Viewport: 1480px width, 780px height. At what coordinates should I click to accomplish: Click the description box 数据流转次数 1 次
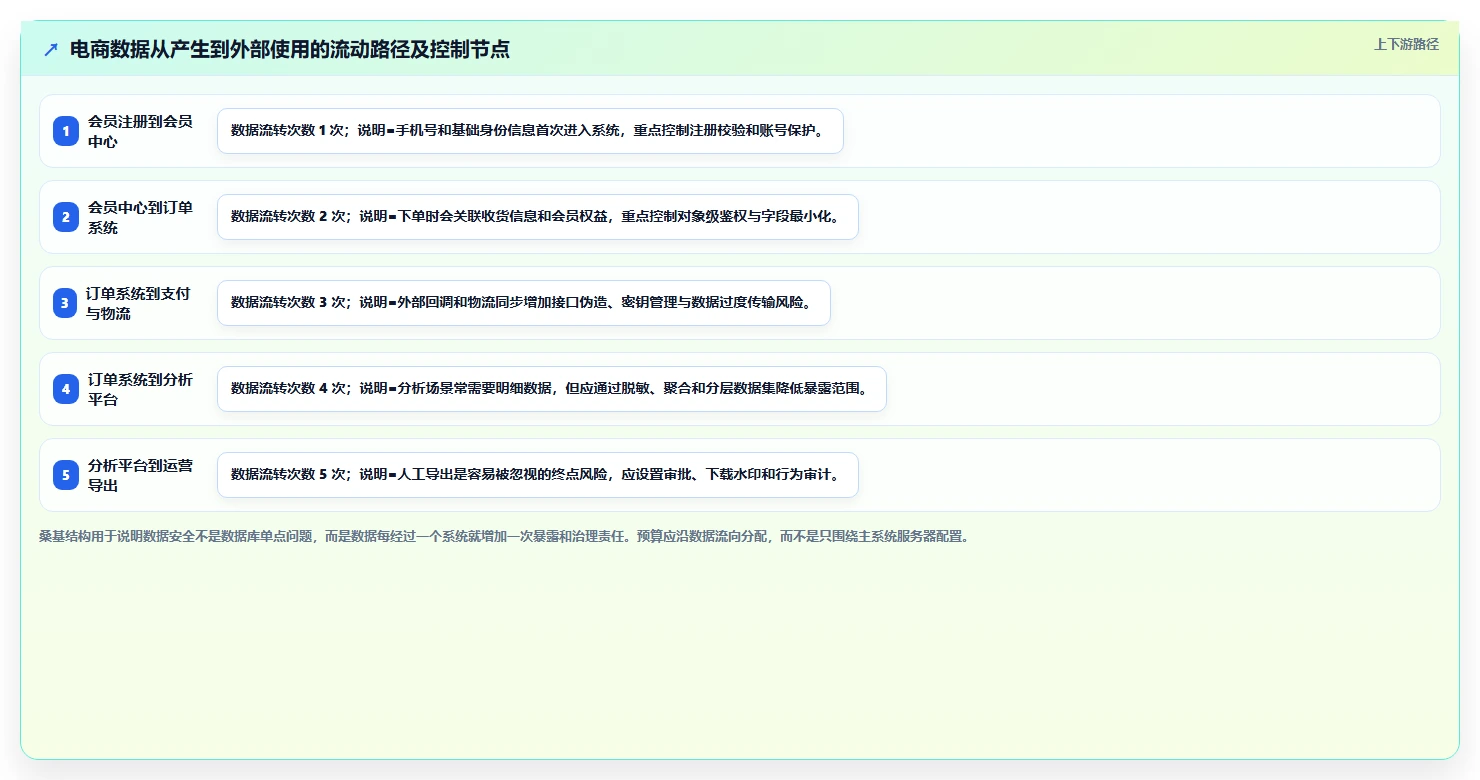pos(530,131)
